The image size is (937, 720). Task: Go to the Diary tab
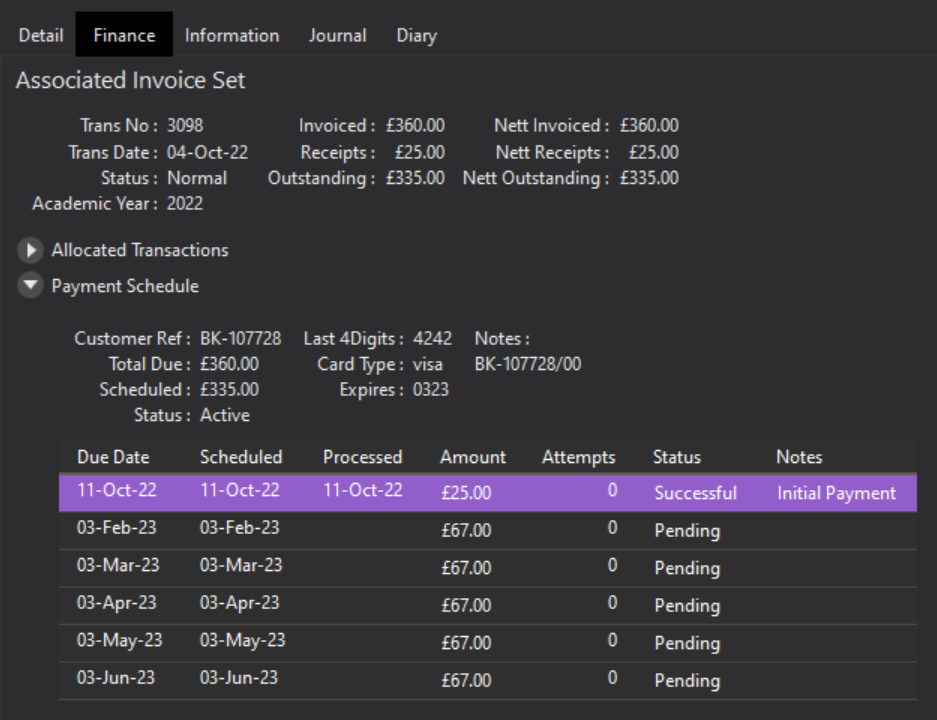coord(417,35)
